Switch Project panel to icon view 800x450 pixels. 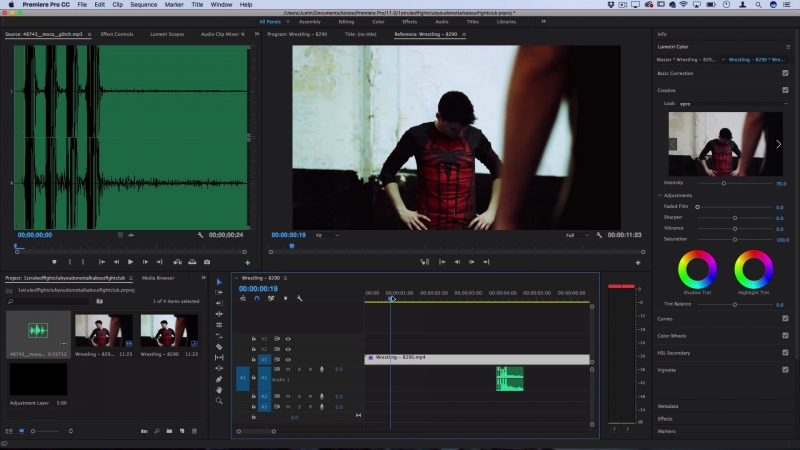(x=21, y=431)
